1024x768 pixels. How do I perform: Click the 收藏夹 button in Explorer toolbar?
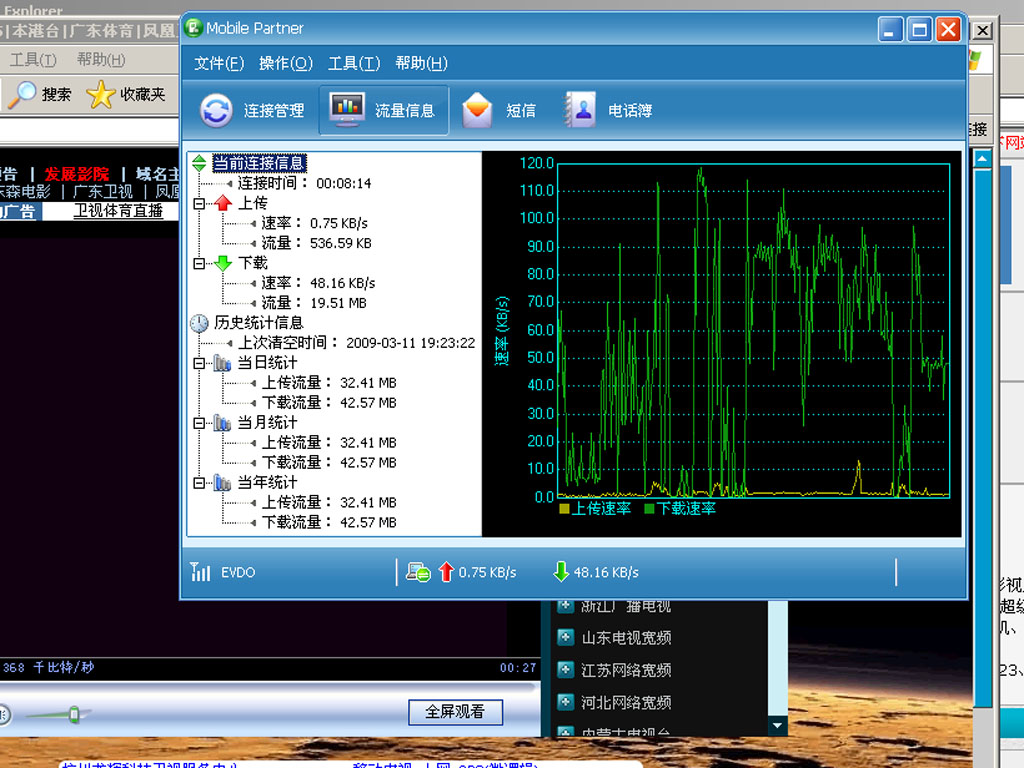click(x=126, y=95)
